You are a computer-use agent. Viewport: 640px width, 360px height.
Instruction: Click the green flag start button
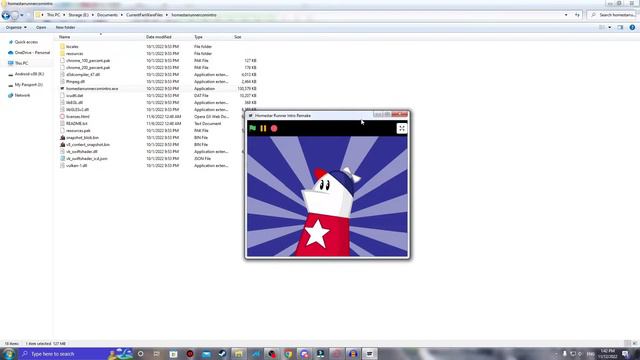(253, 128)
